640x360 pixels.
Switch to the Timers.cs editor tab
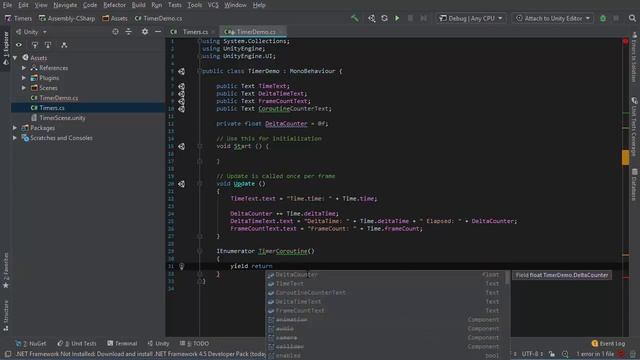(x=192, y=31)
